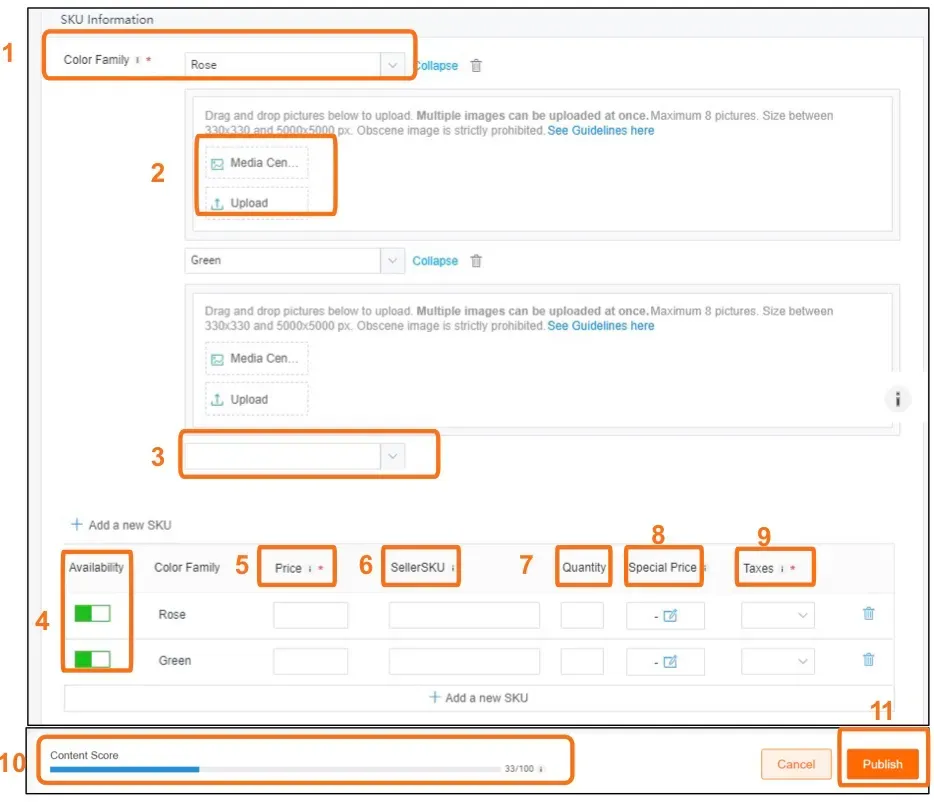Click the Cancel button
The width and height of the screenshot is (934, 802).
pos(796,764)
